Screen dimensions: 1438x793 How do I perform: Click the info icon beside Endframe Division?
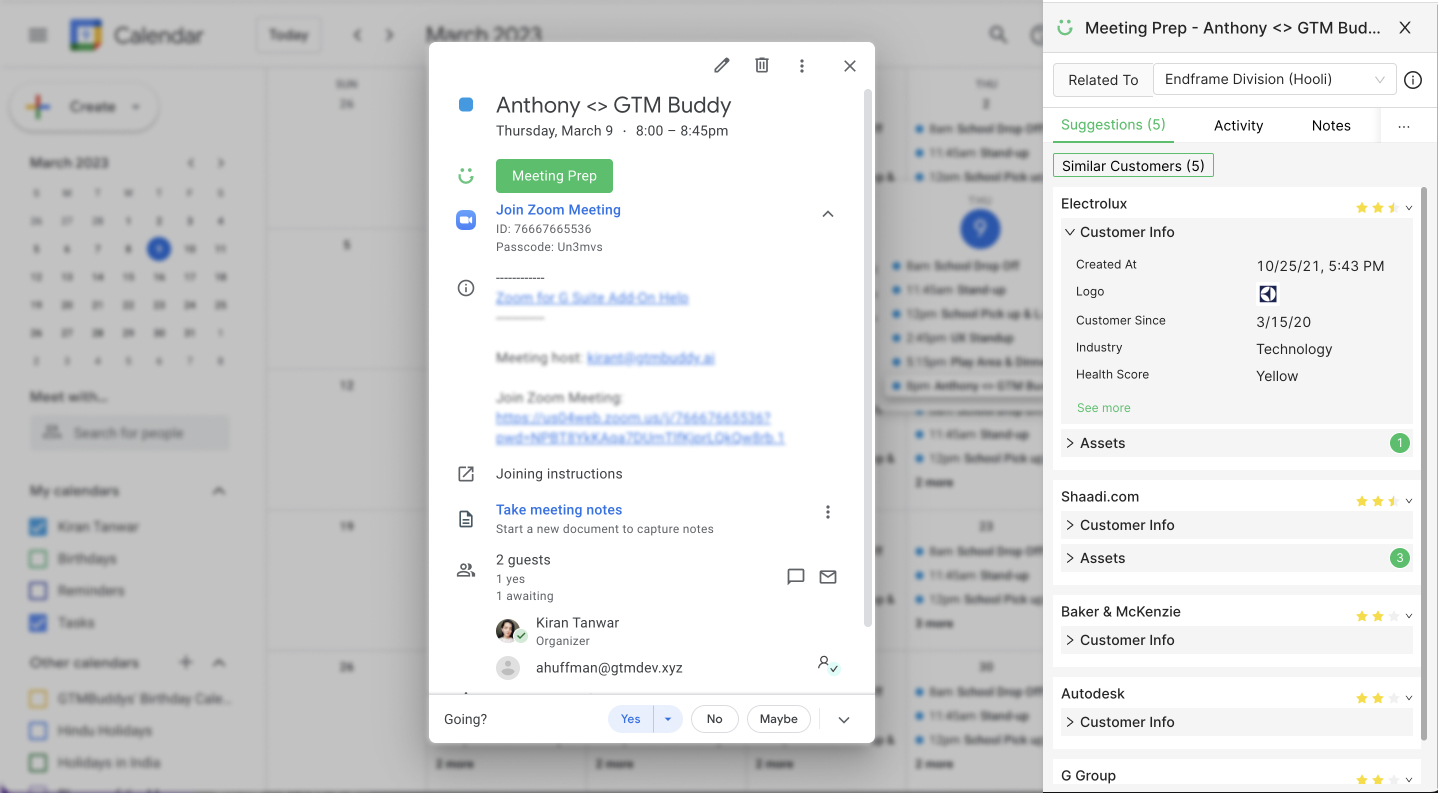pyautogui.click(x=1413, y=80)
